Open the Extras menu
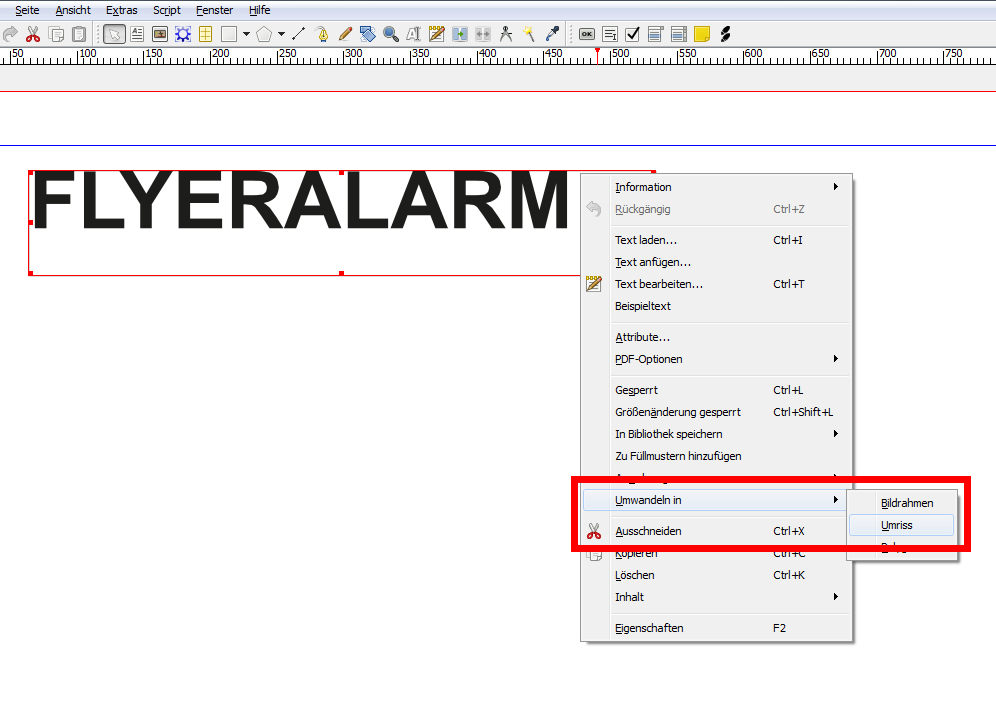The image size is (996, 711). pyautogui.click(x=121, y=10)
